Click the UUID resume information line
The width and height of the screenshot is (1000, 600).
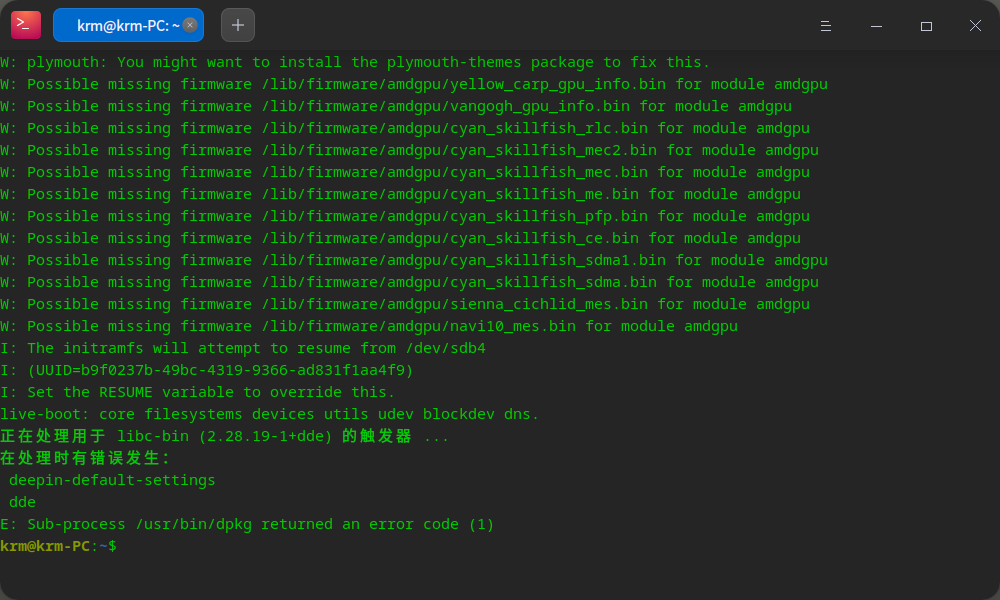tap(206, 370)
